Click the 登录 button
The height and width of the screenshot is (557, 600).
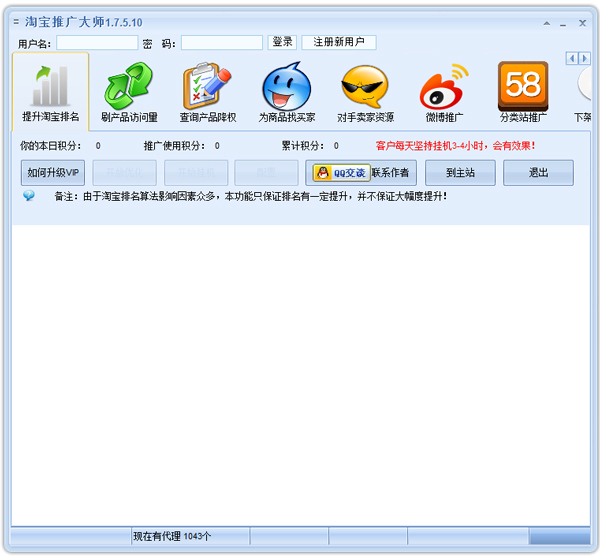[282, 42]
